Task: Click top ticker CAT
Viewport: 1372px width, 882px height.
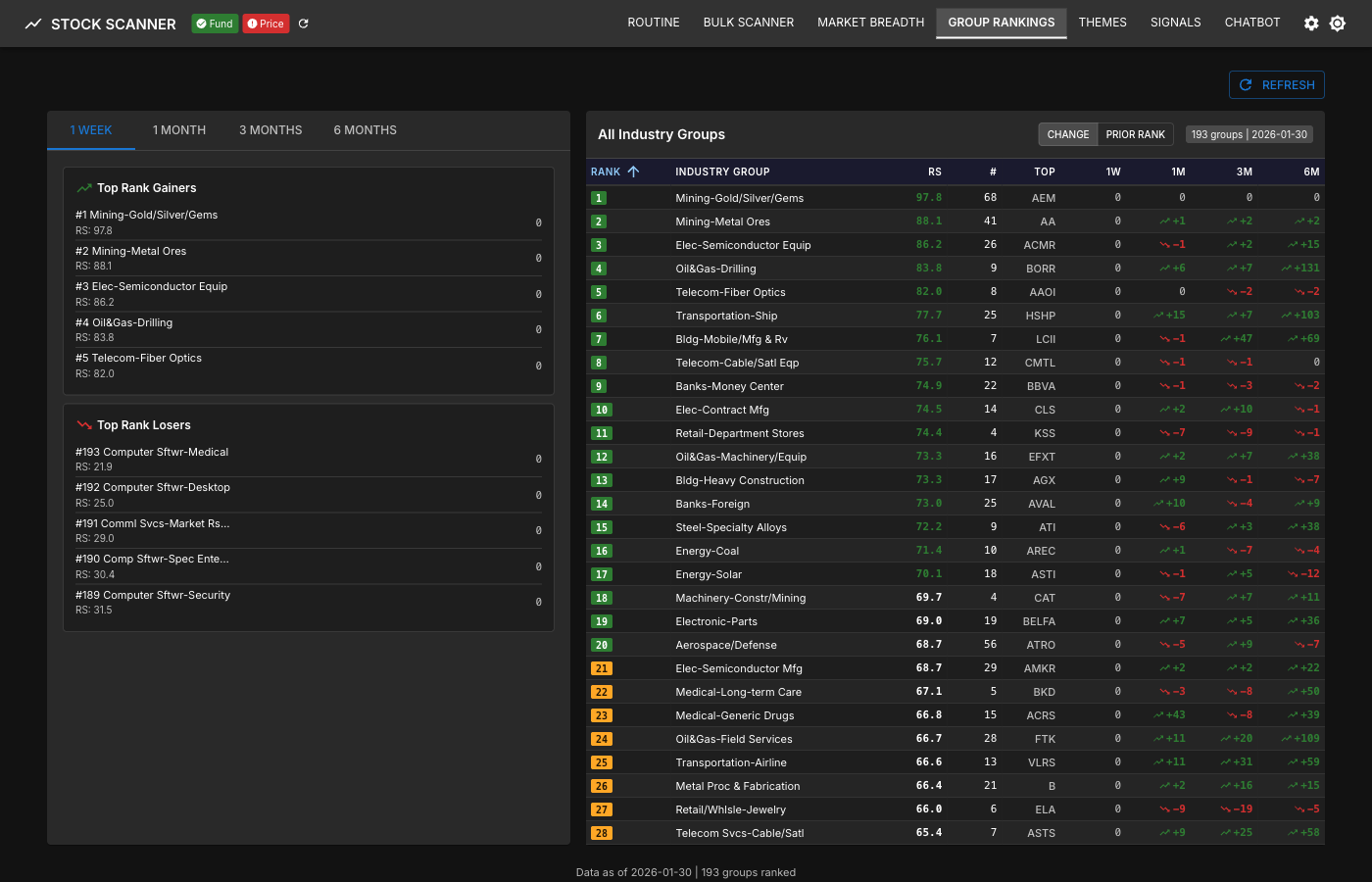Action: [1045, 598]
